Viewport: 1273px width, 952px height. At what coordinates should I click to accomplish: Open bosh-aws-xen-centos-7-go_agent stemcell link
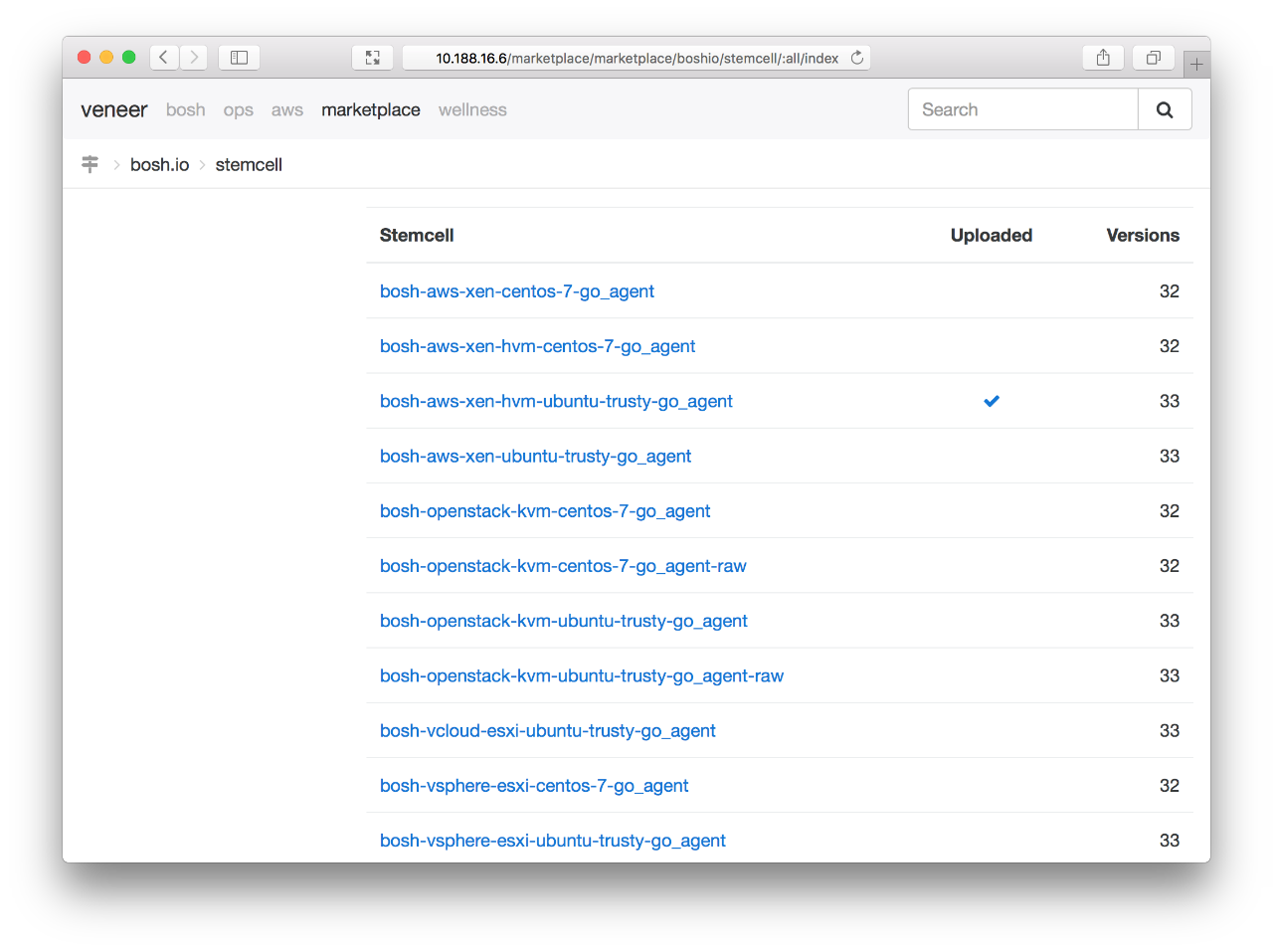[x=516, y=291]
